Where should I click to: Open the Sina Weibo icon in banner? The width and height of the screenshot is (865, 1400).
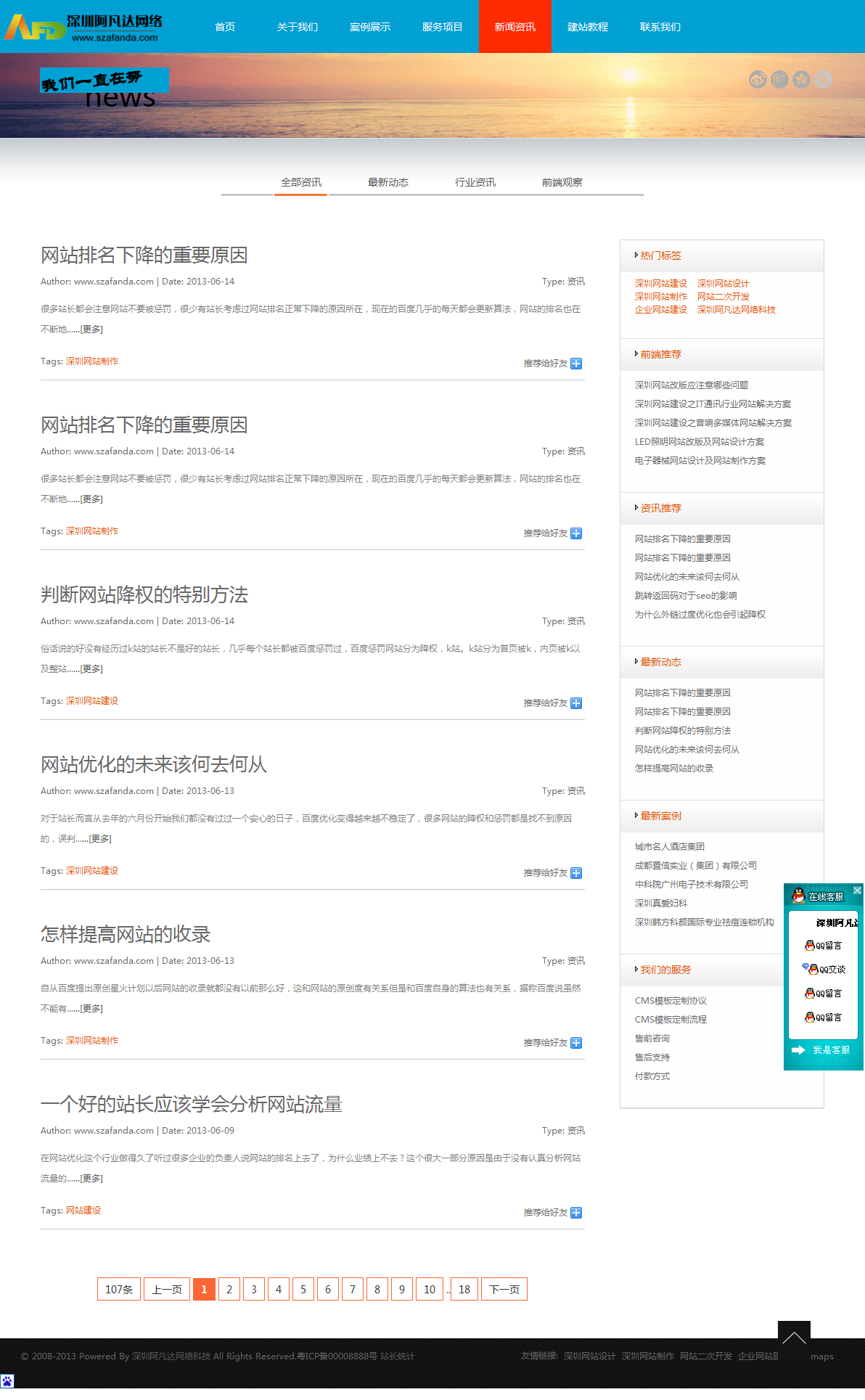(758, 80)
